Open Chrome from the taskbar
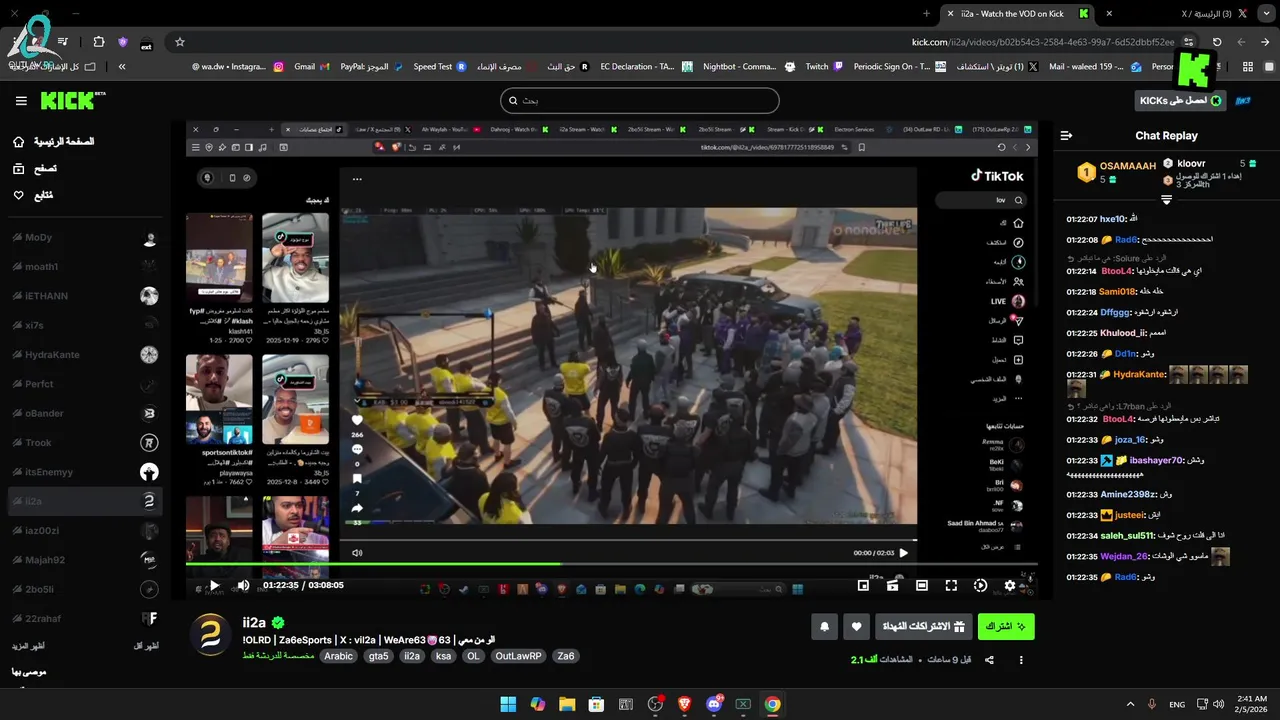The width and height of the screenshot is (1280, 720). click(772, 704)
